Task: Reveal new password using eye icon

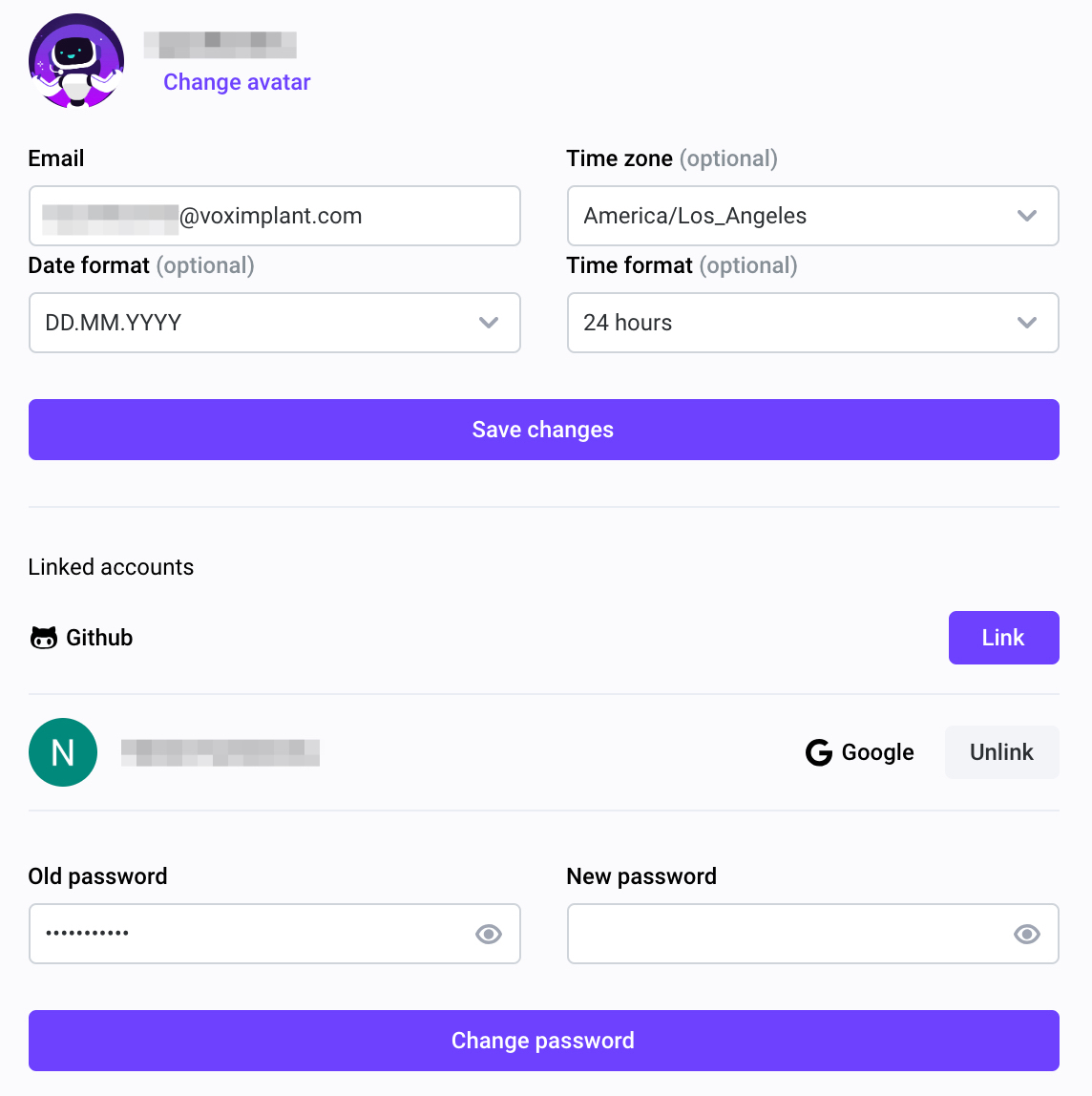Action: (x=1027, y=934)
